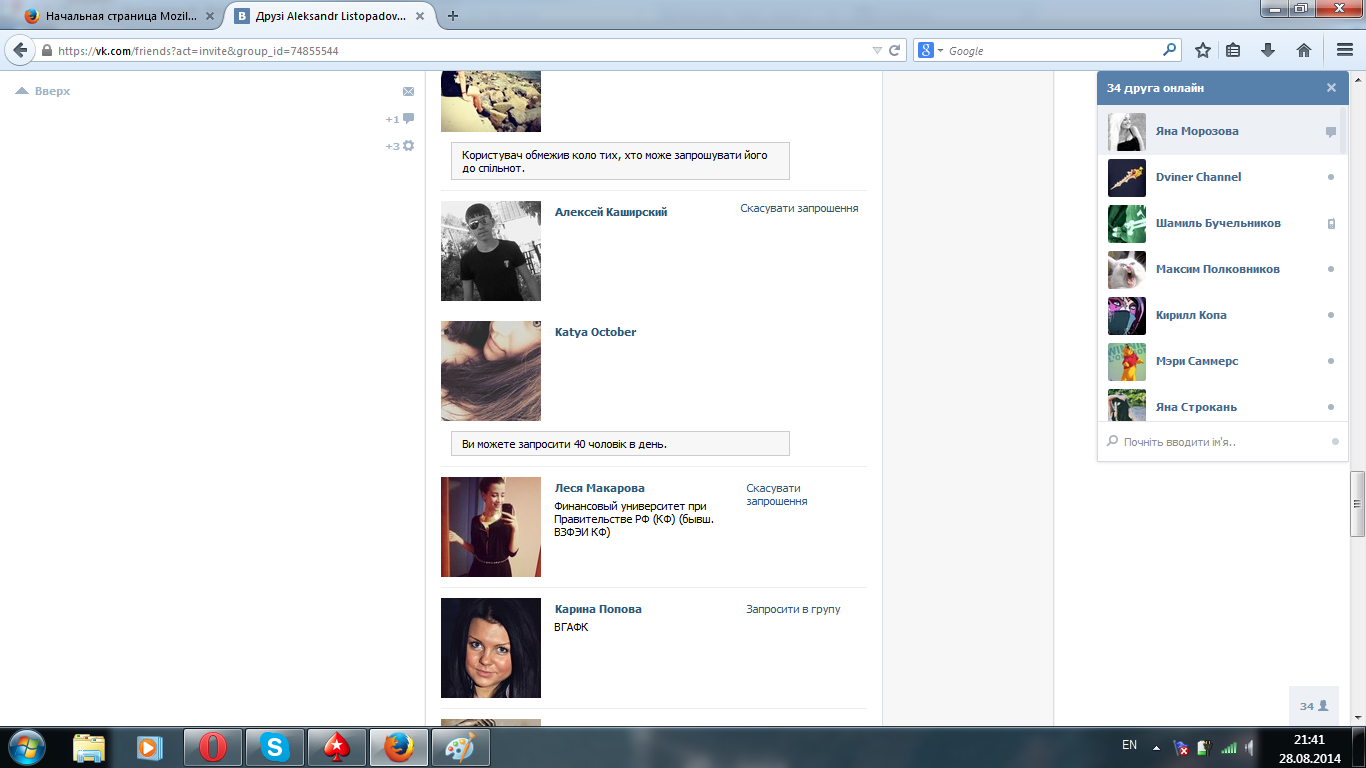
Task: Click the search magnifier icon
Action: point(1169,50)
